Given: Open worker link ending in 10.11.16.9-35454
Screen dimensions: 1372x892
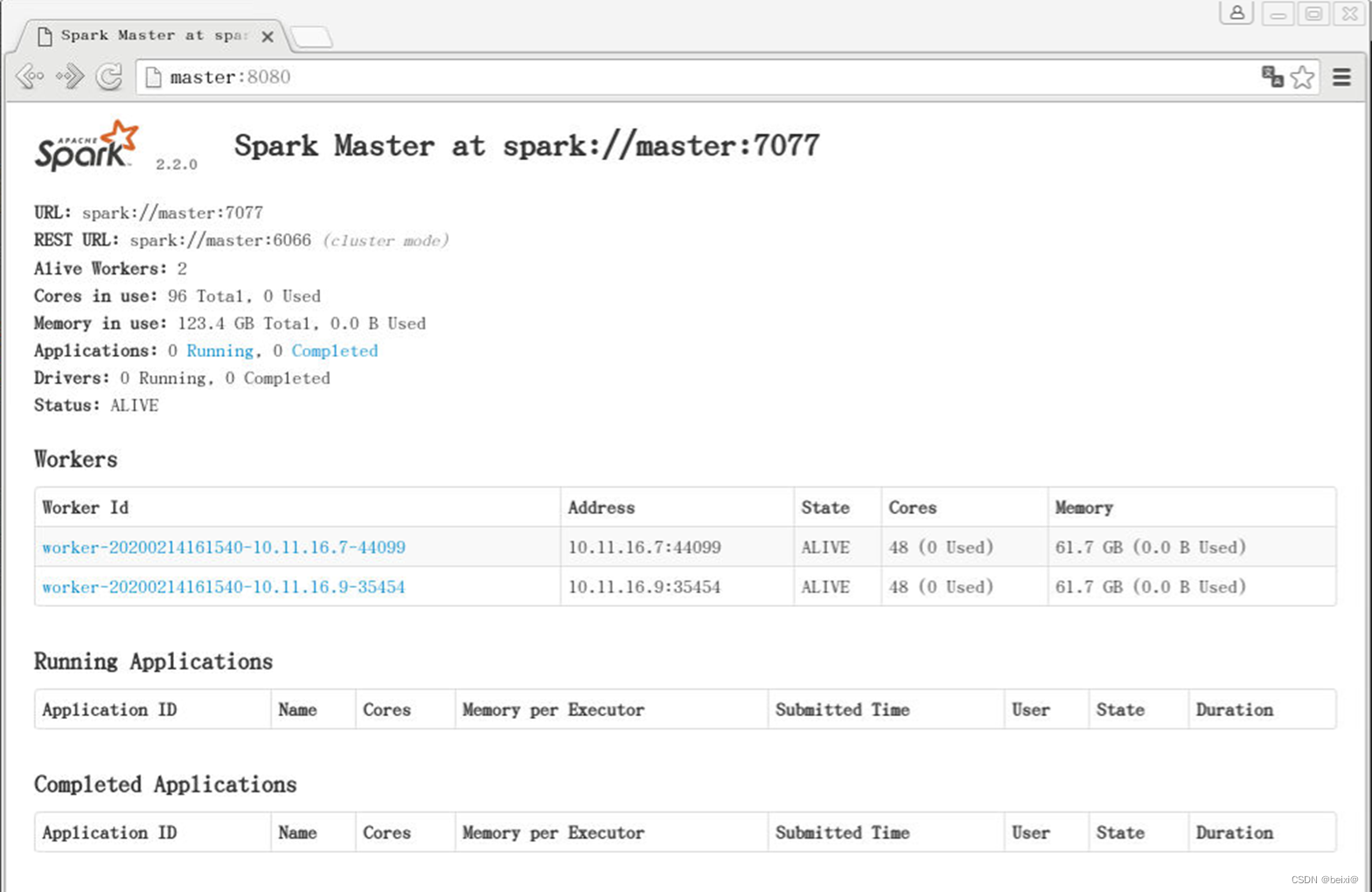Looking at the screenshot, I should coord(224,587).
